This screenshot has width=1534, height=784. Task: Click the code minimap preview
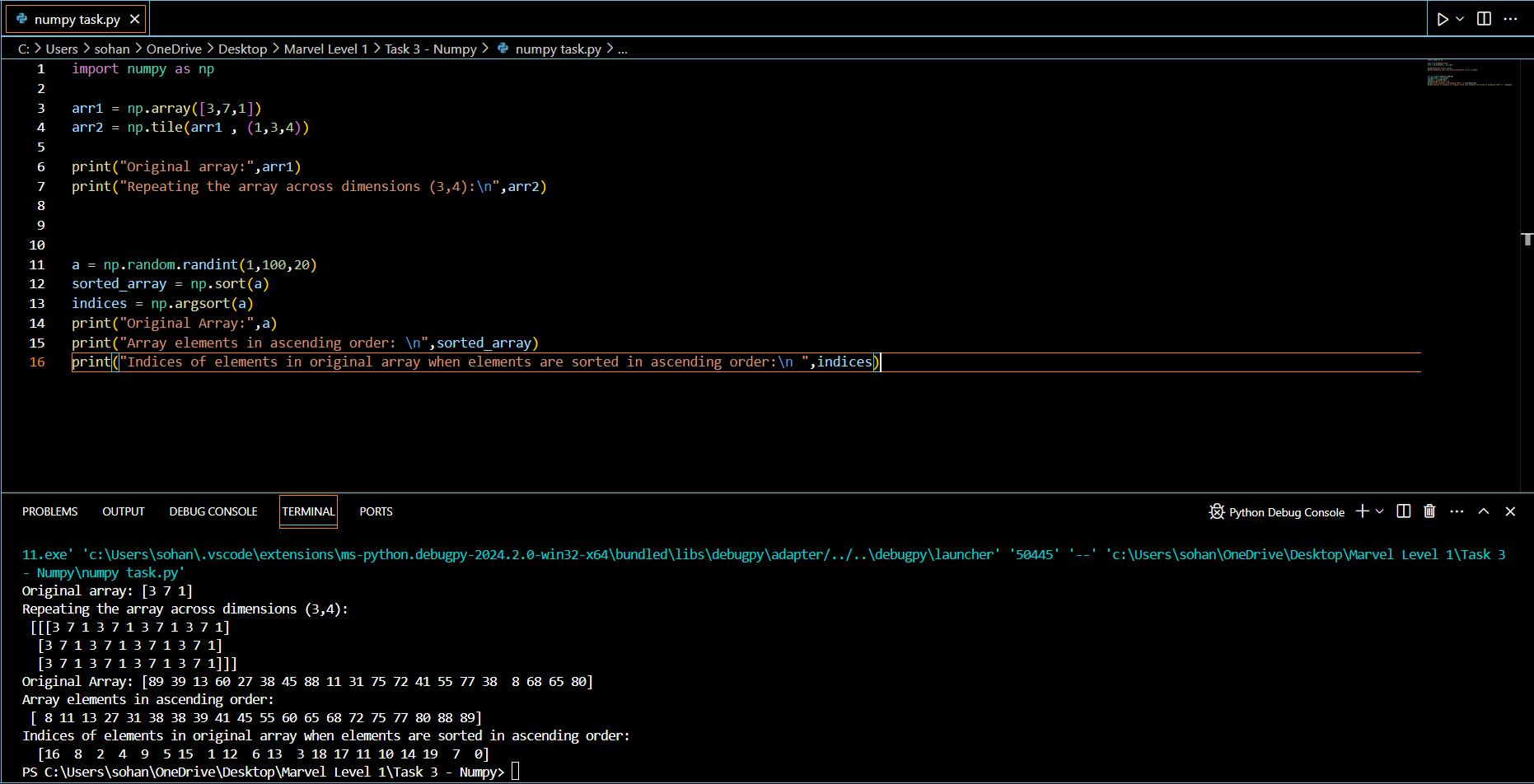1471,72
